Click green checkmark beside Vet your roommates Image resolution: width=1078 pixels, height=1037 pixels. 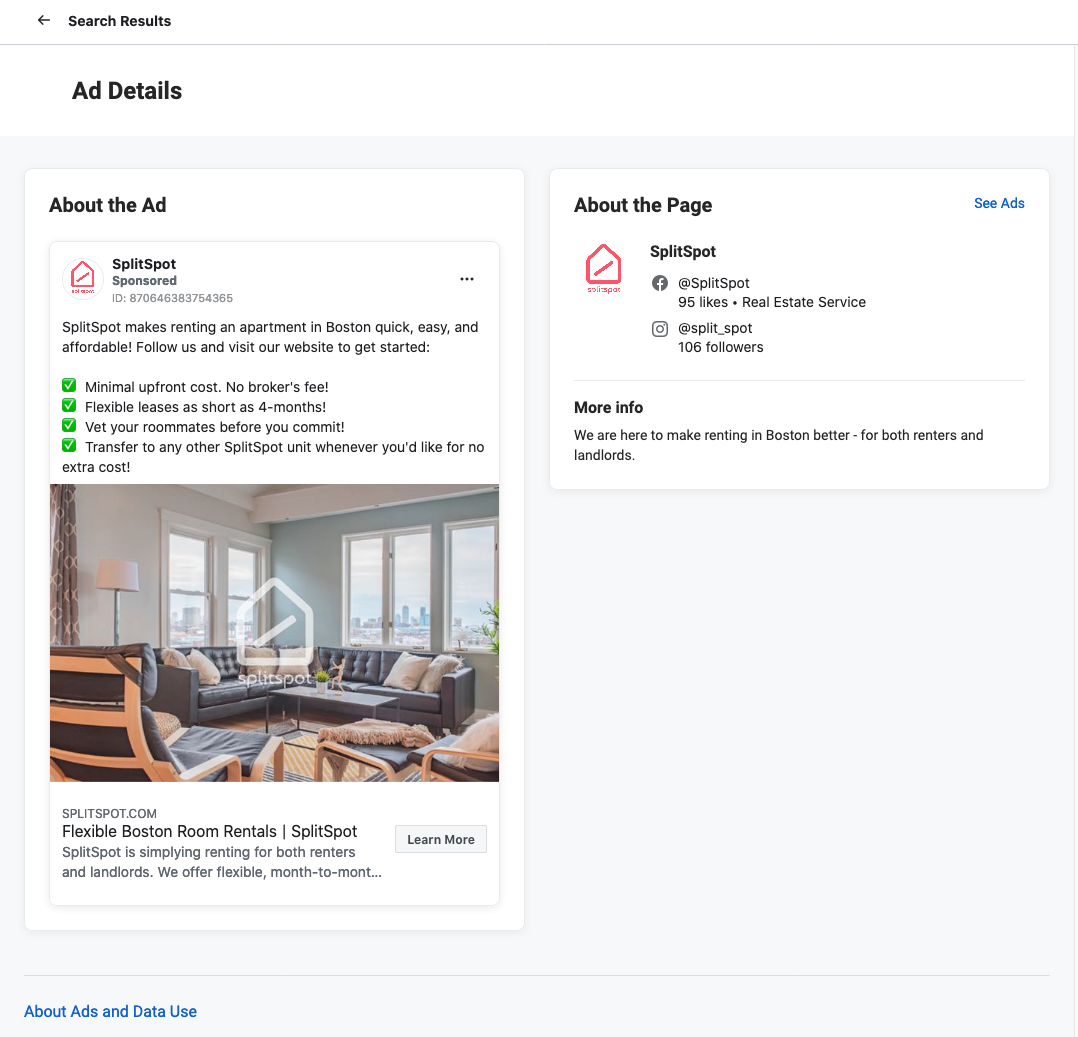coord(69,426)
